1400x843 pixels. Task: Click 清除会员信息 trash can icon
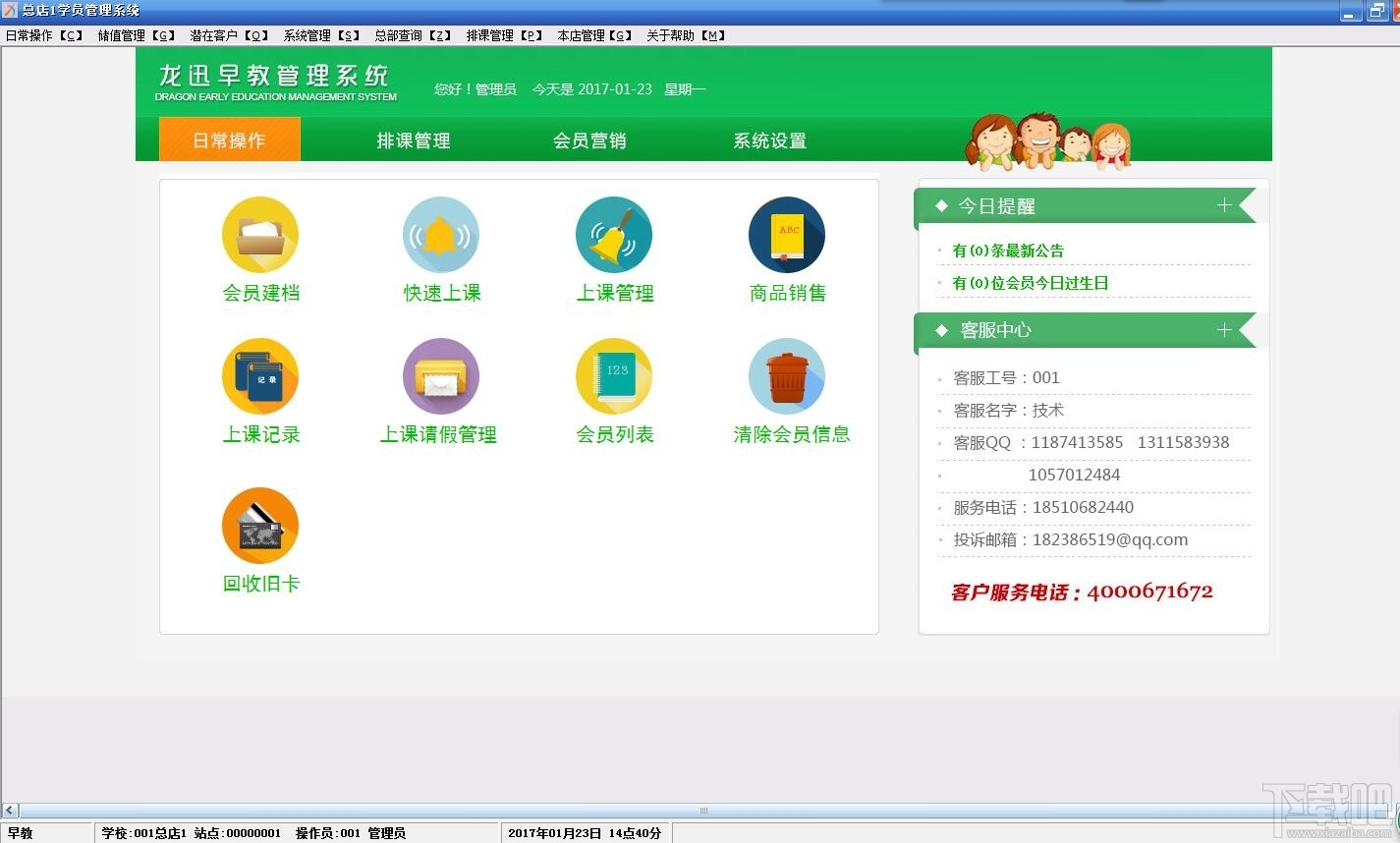point(787,376)
